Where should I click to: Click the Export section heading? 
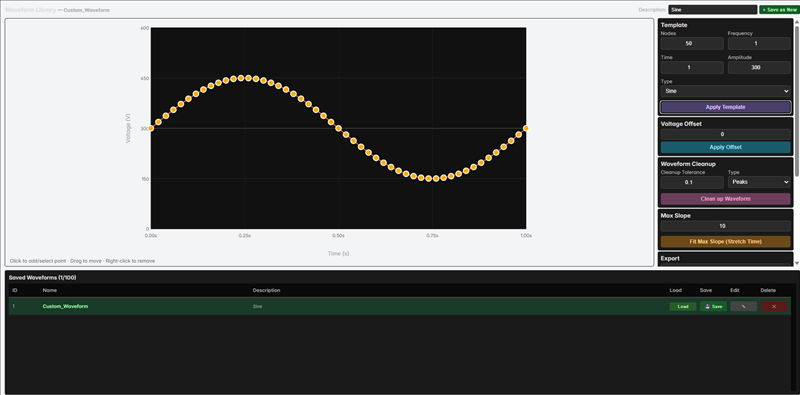[670, 258]
